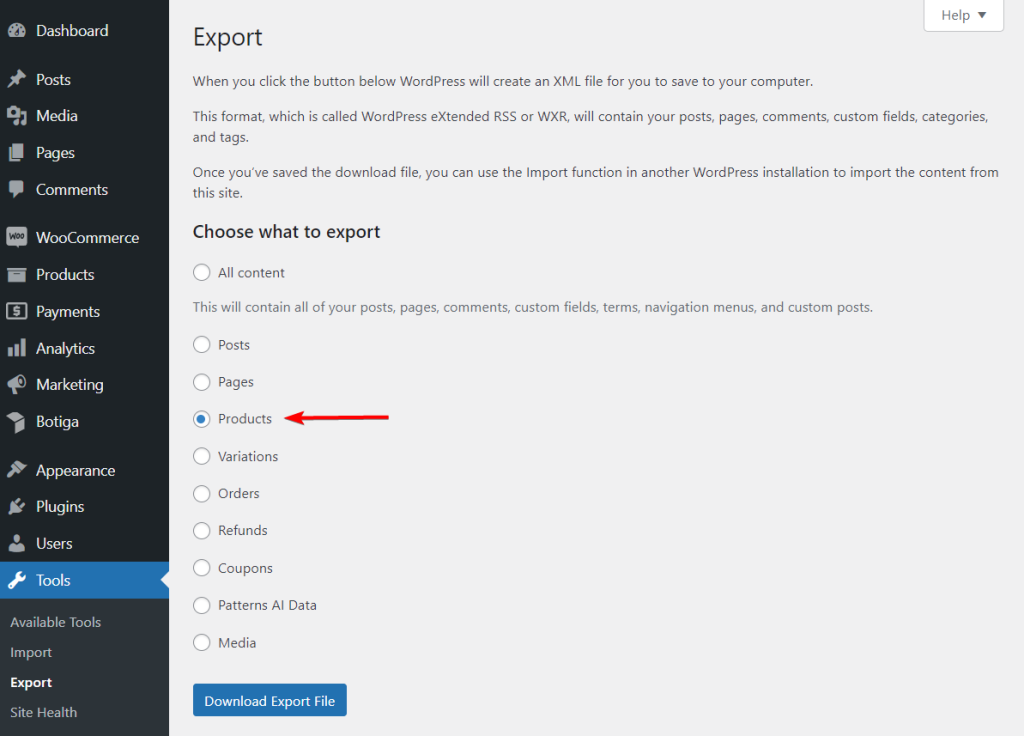Select the Pages export radio button
Image resolution: width=1024 pixels, height=736 pixels.
point(202,381)
